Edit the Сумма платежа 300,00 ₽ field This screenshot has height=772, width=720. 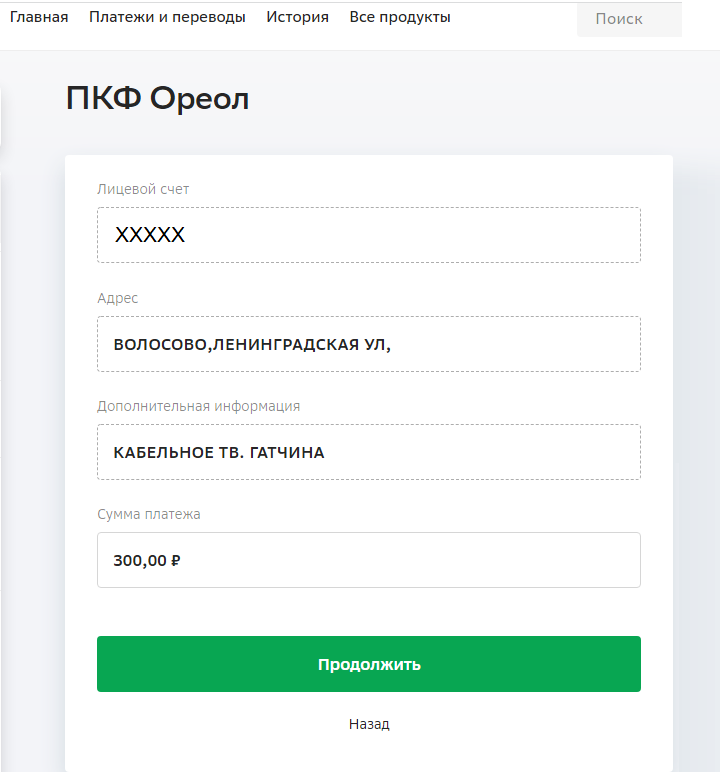368,560
